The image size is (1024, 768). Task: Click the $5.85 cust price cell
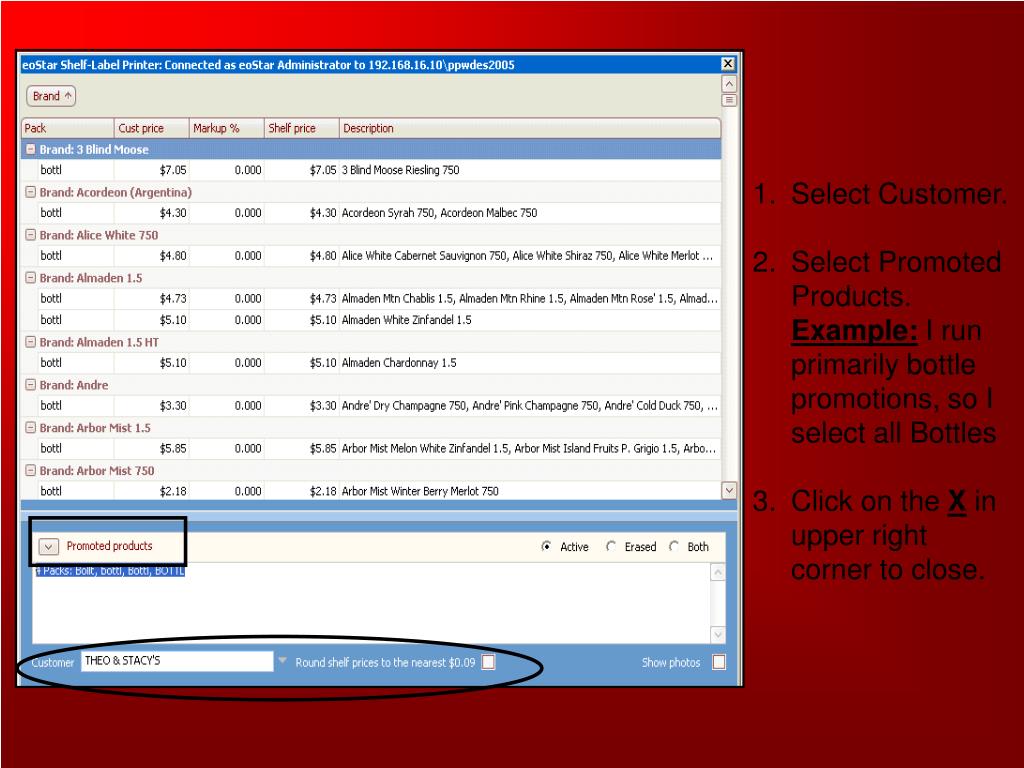coord(152,448)
